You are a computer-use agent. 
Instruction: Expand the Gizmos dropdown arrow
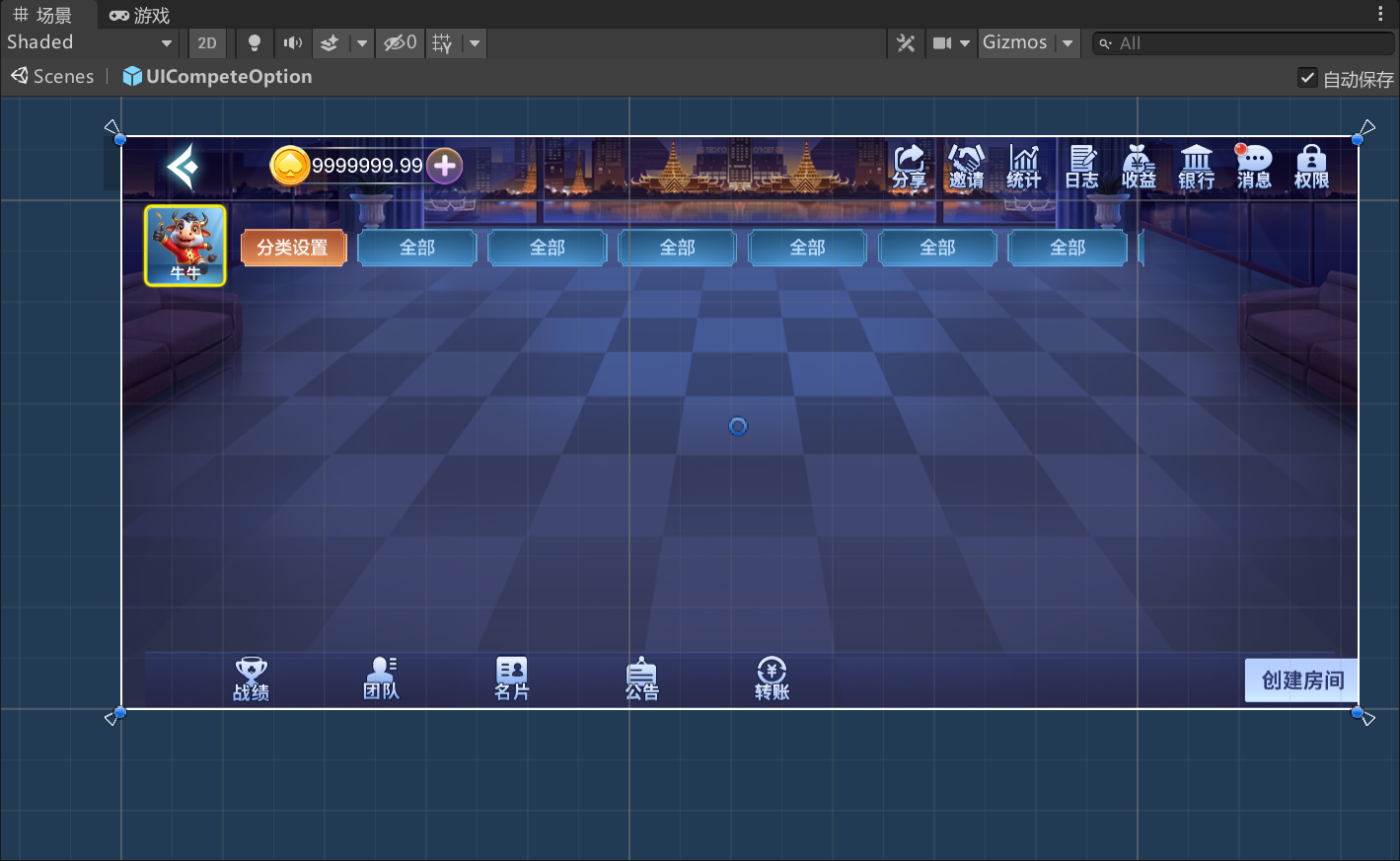tap(1068, 43)
